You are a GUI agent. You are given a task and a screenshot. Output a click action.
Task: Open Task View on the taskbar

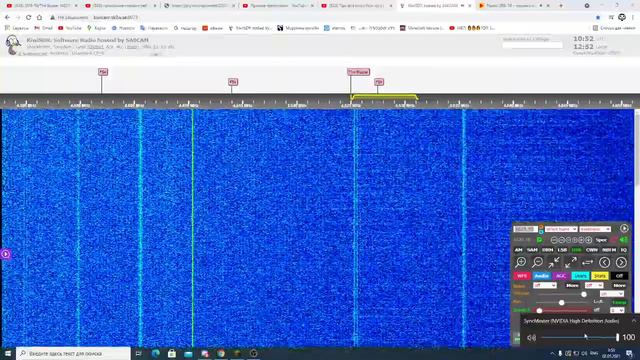click(x=138, y=353)
